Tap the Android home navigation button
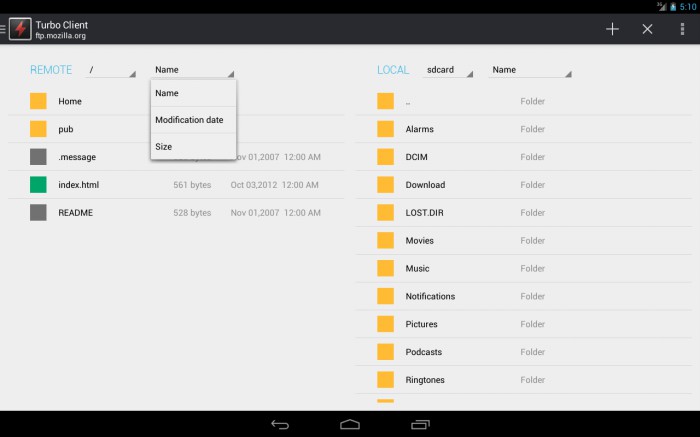This screenshot has height=437, width=700. pos(350,425)
